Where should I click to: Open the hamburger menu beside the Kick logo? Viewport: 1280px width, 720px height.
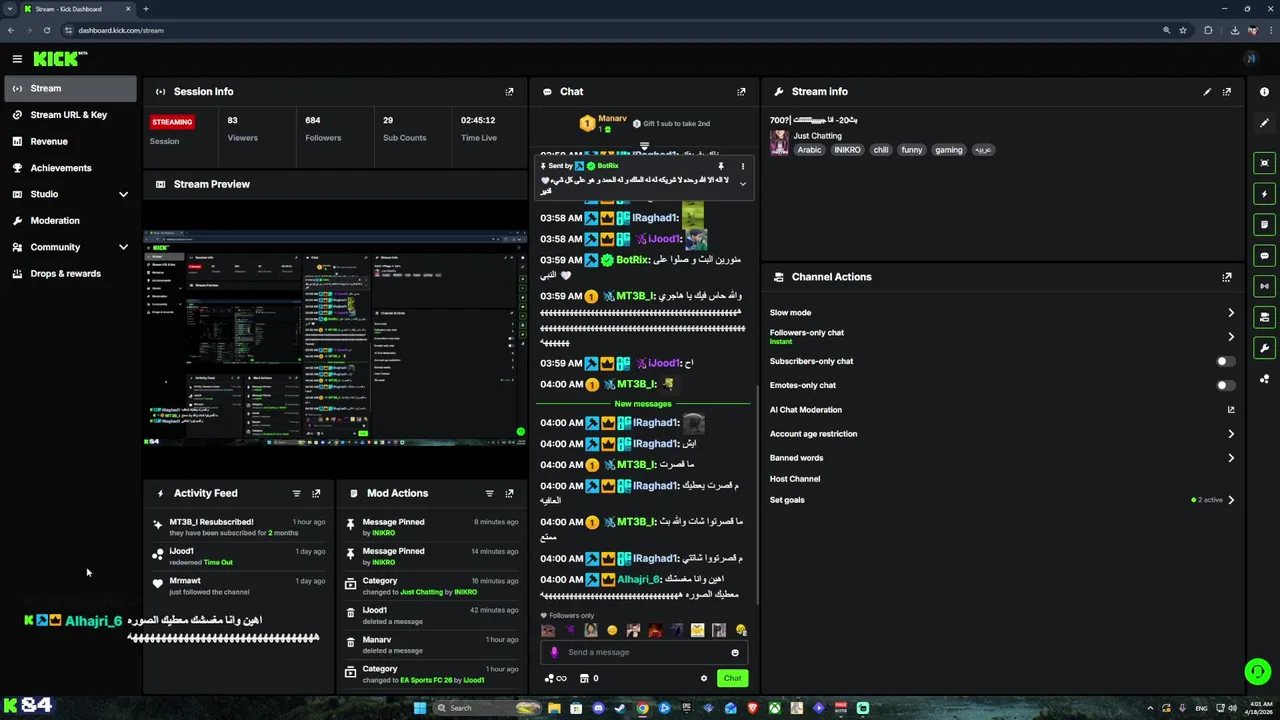[17, 59]
